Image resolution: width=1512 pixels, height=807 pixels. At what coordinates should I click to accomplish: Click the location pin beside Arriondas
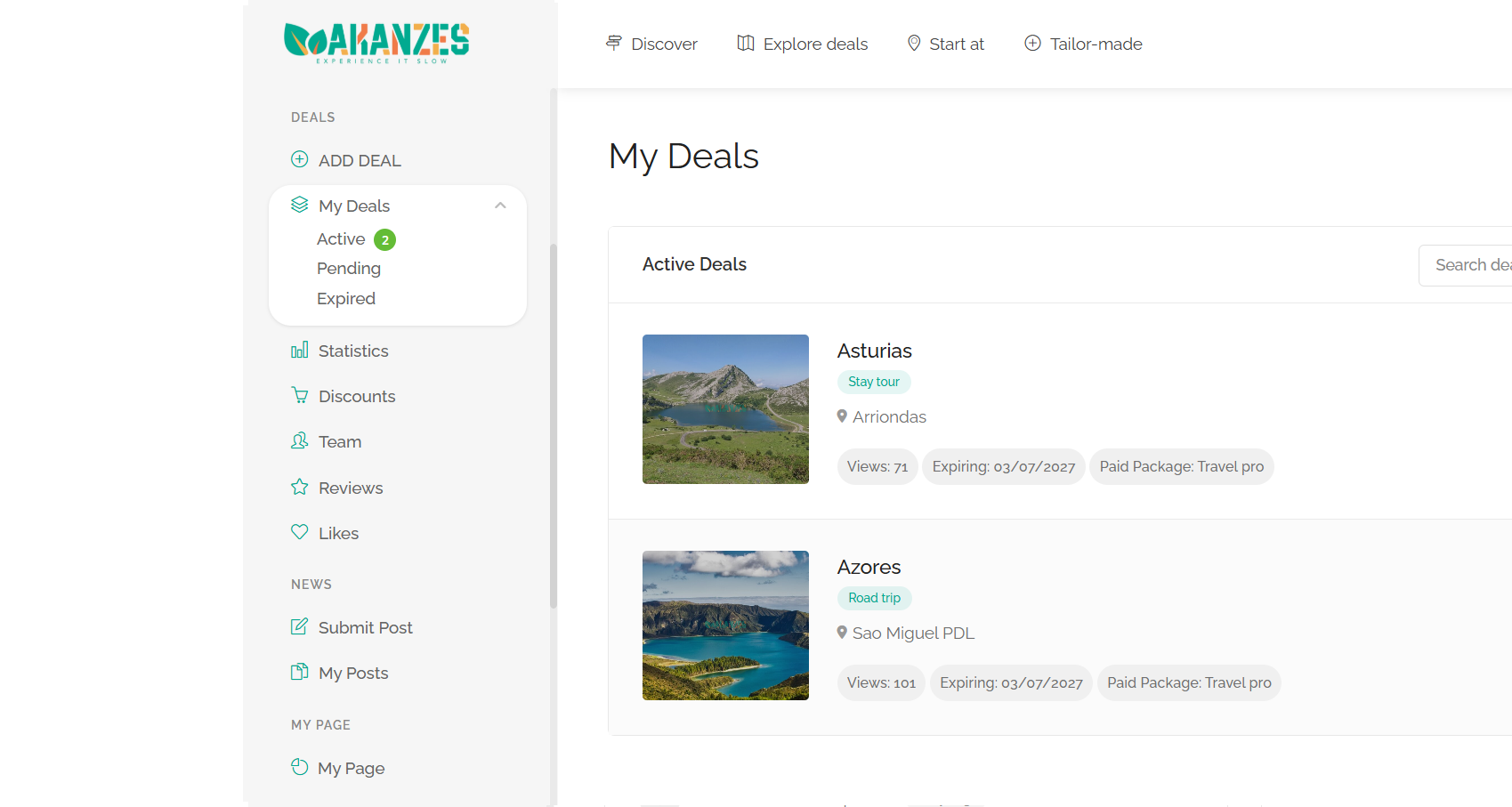842,416
